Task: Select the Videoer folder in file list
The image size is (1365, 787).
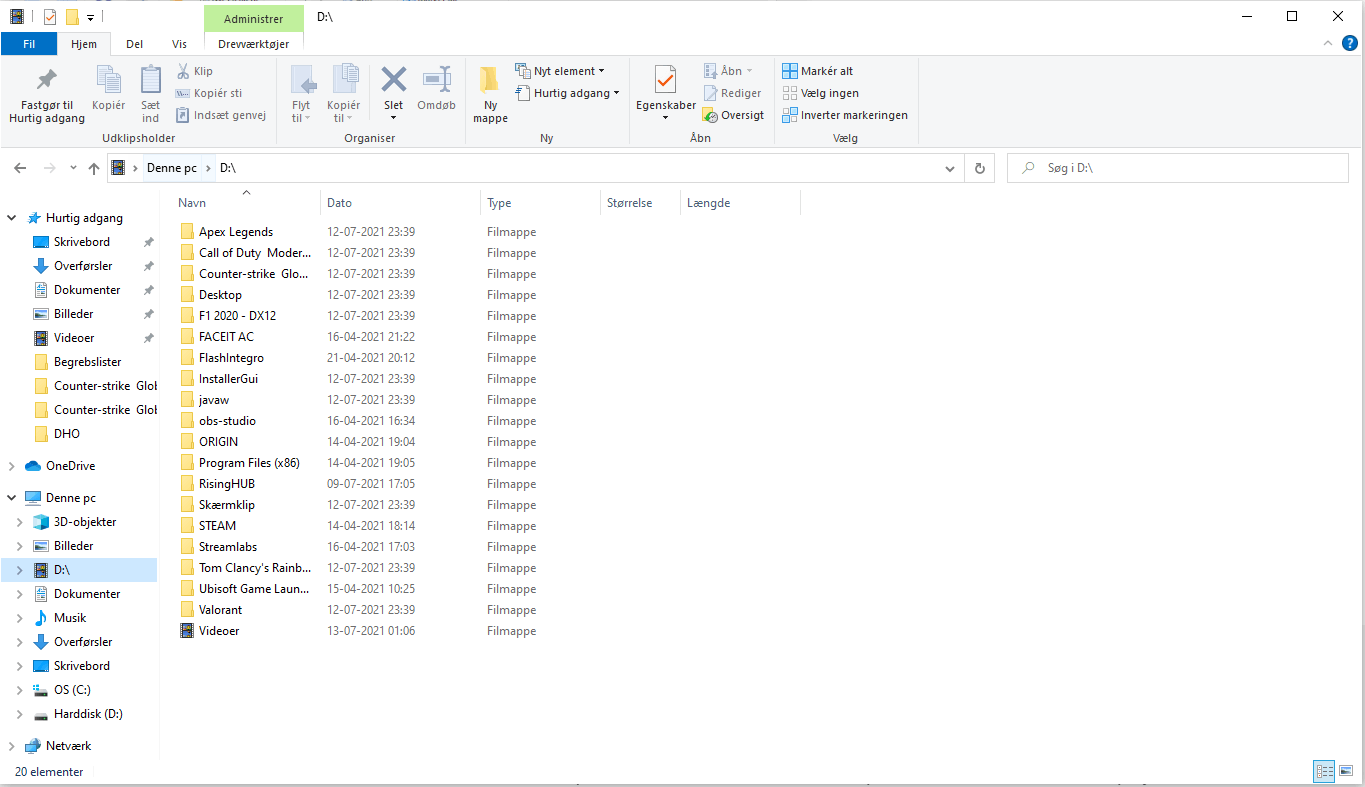Action: (x=219, y=631)
